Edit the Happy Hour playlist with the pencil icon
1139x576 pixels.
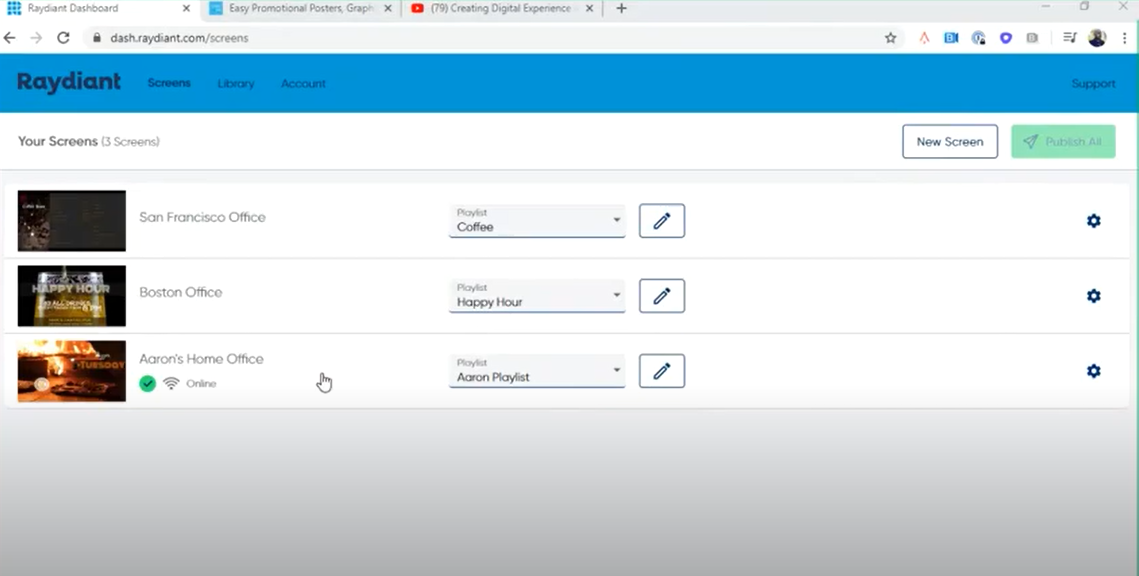[x=661, y=295]
